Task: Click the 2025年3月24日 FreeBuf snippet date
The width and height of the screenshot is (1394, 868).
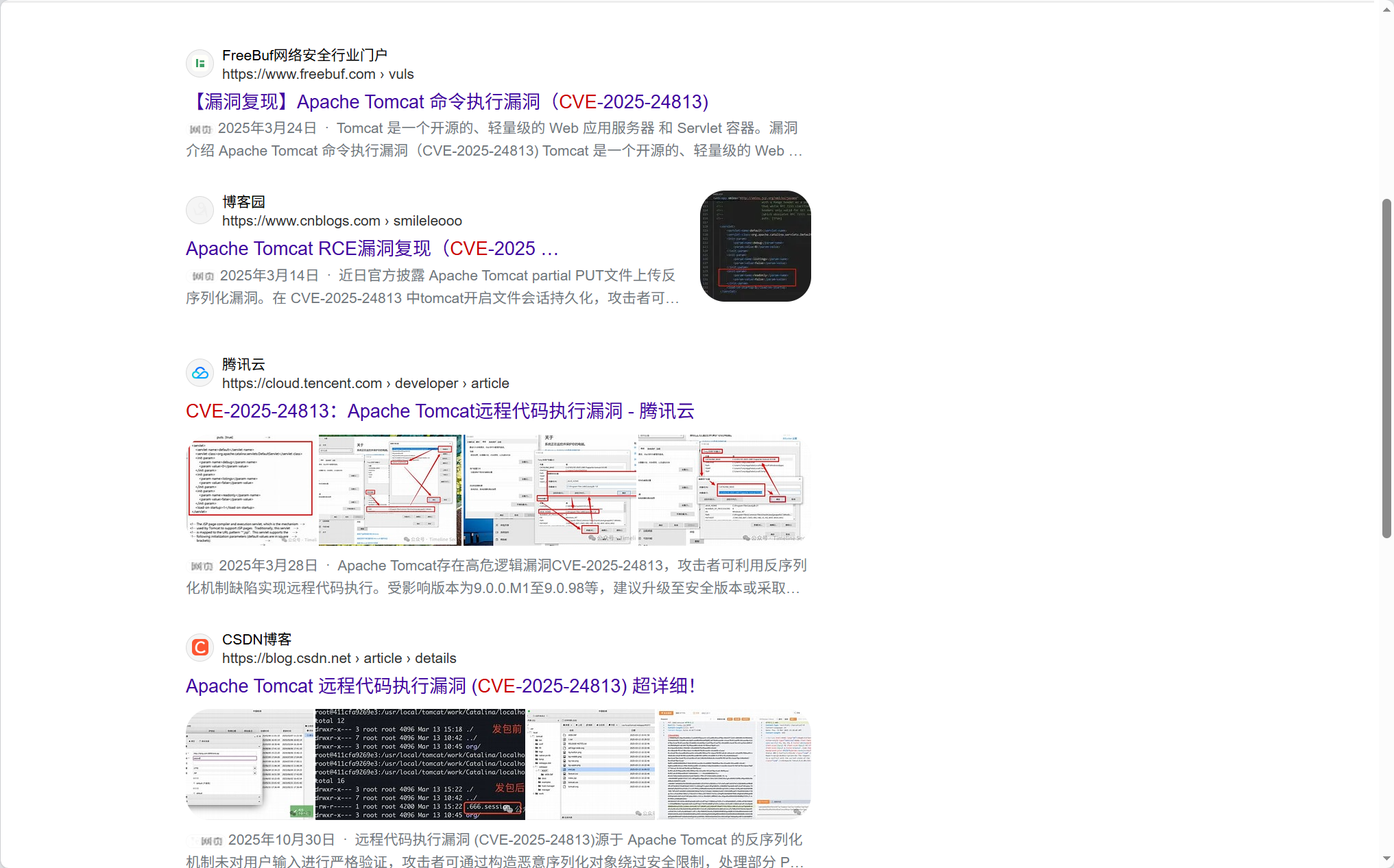Action: click(x=267, y=128)
